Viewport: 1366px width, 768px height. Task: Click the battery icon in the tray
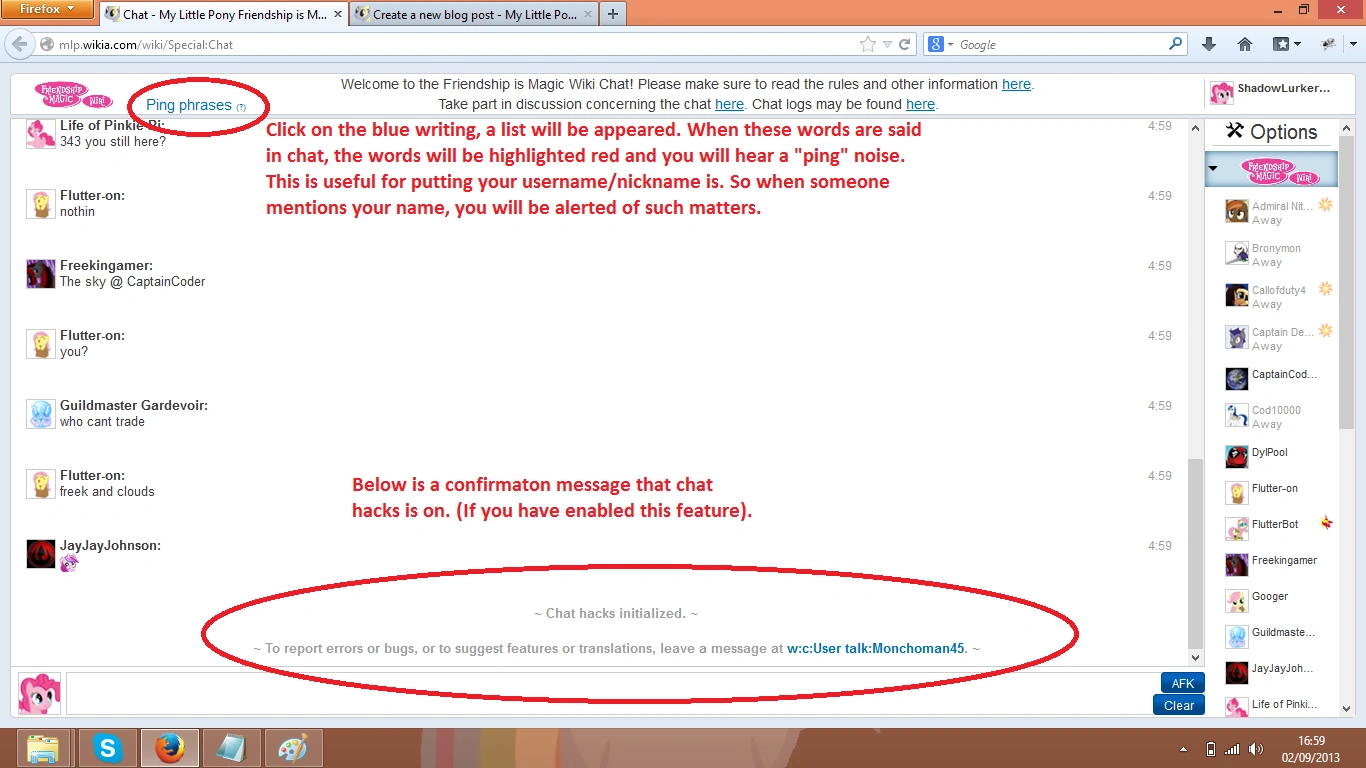(x=1211, y=749)
